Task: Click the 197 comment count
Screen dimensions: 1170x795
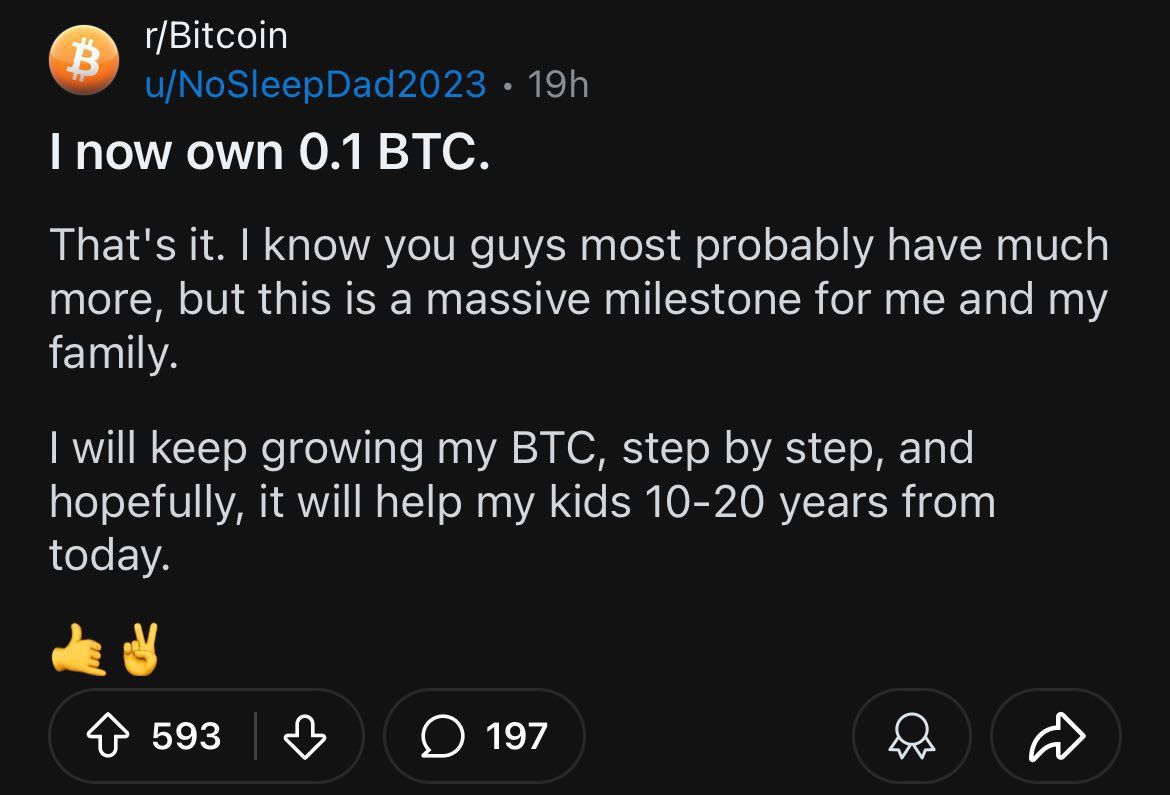Action: 517,737
